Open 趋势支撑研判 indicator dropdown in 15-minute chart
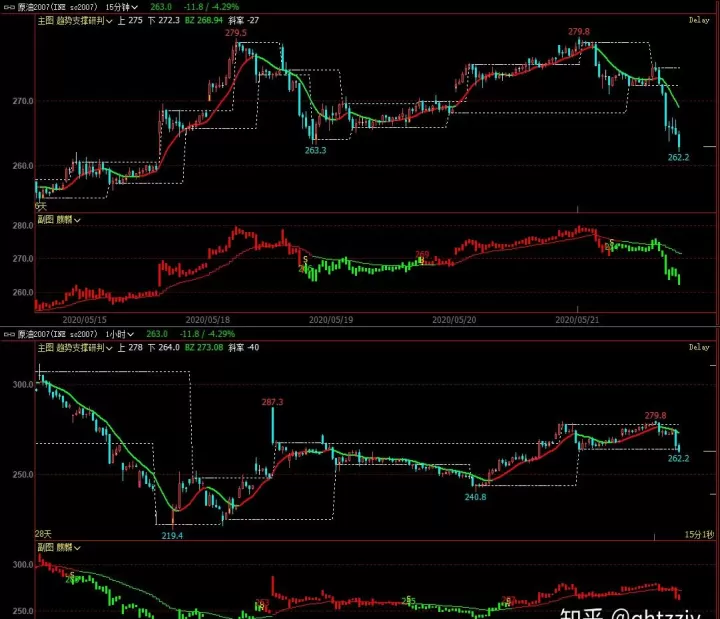720x619 pixels. pyautogui.click(x=84, y=21)
